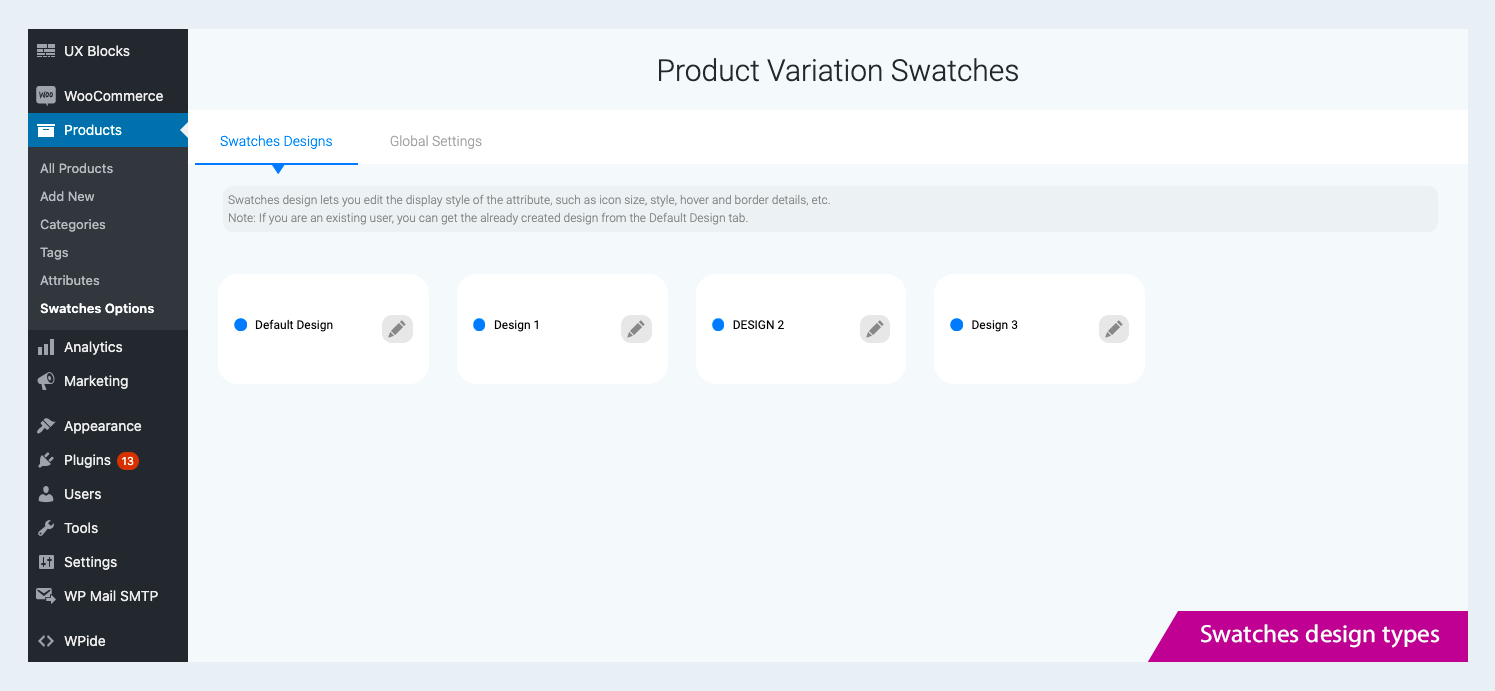
Task: Select the Design 1 blue radio dot
Action: pos(479,325)
